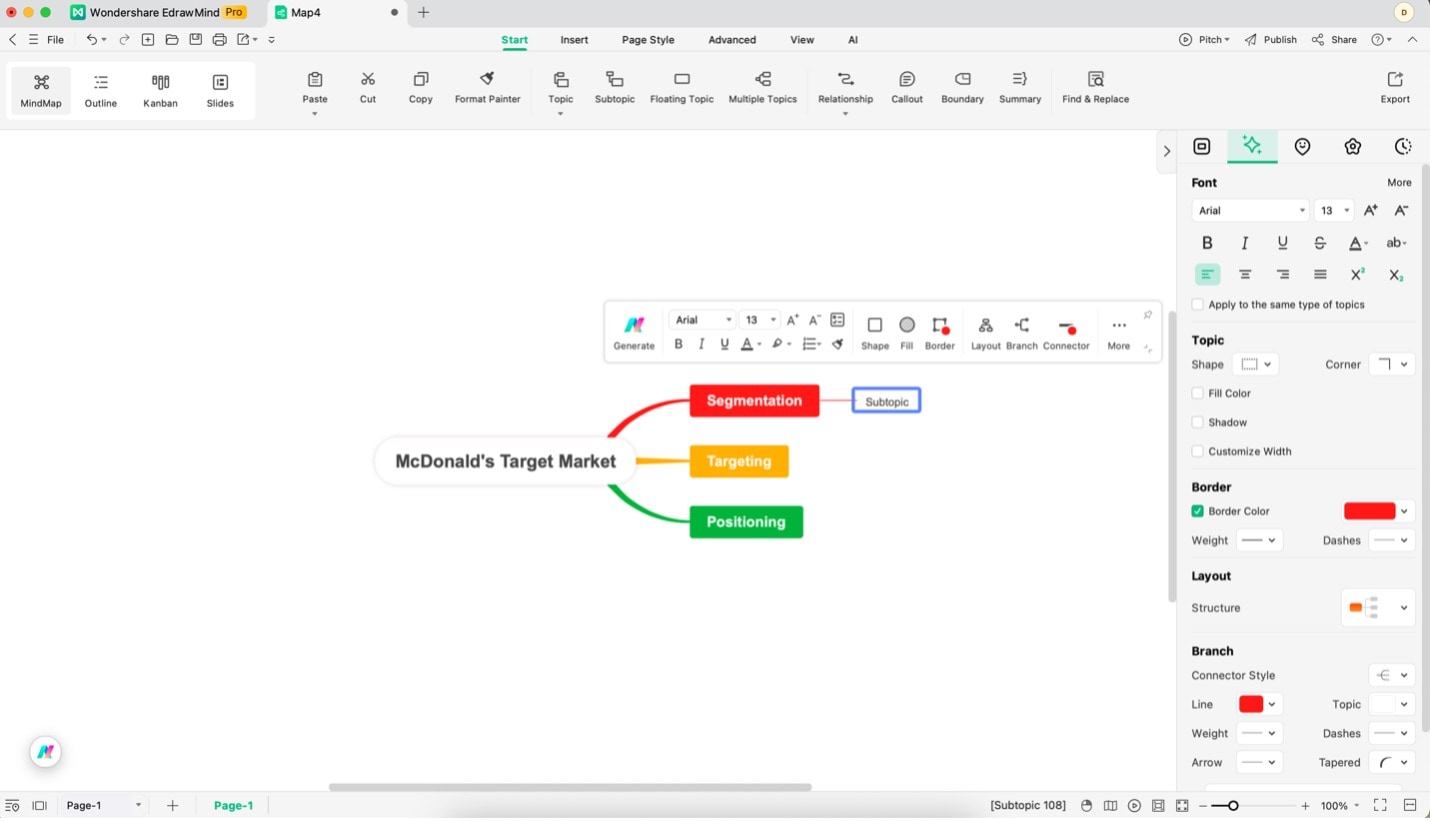The height and width of the screenshot is (821, 1430).
Task: Open the Page Style ribbon tab
Action: coord(648,40)
